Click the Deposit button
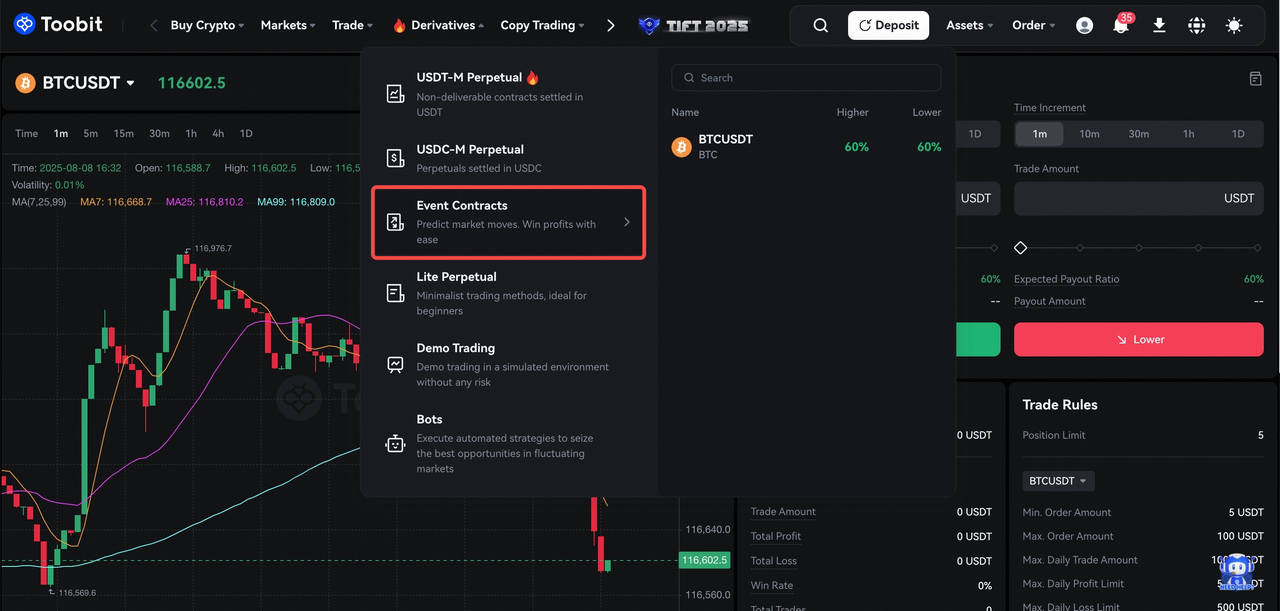This screenshot has height=611, width=1280. 889,25
